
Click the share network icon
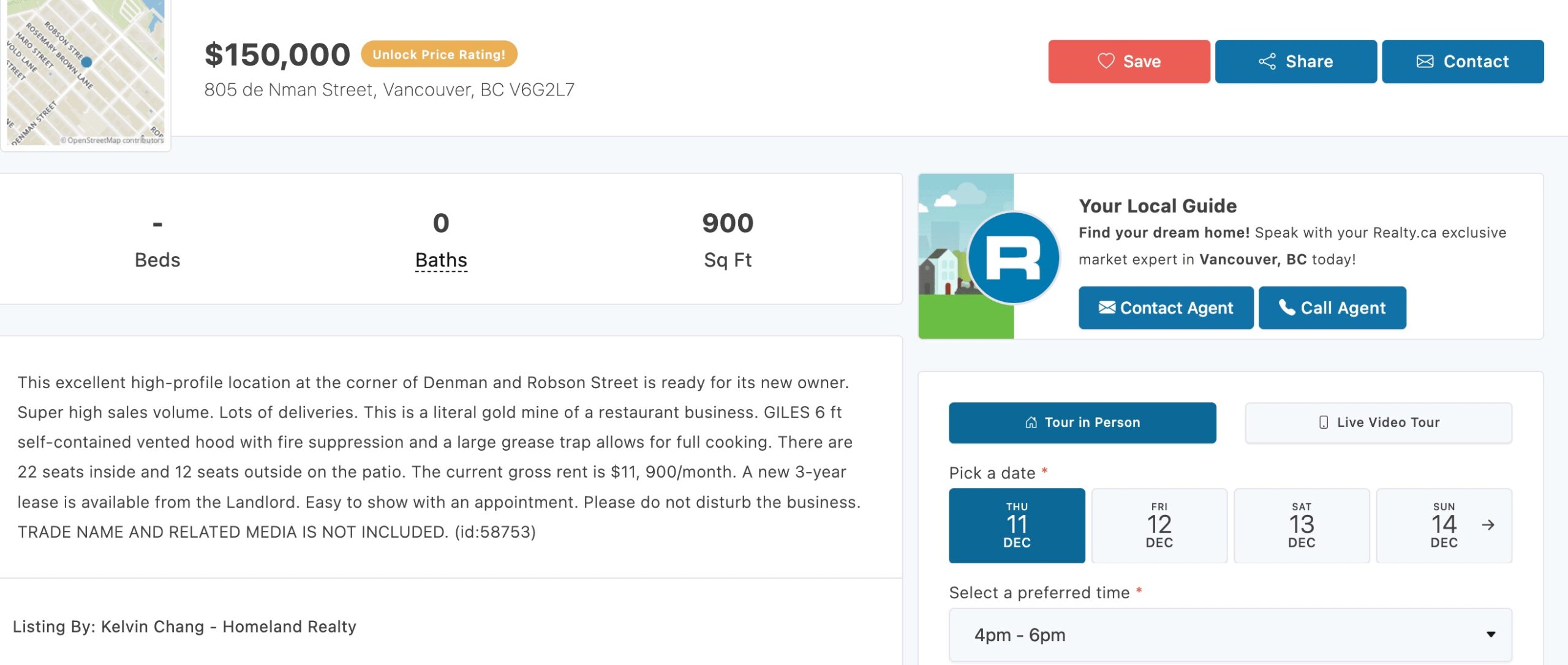point(1267,61)
